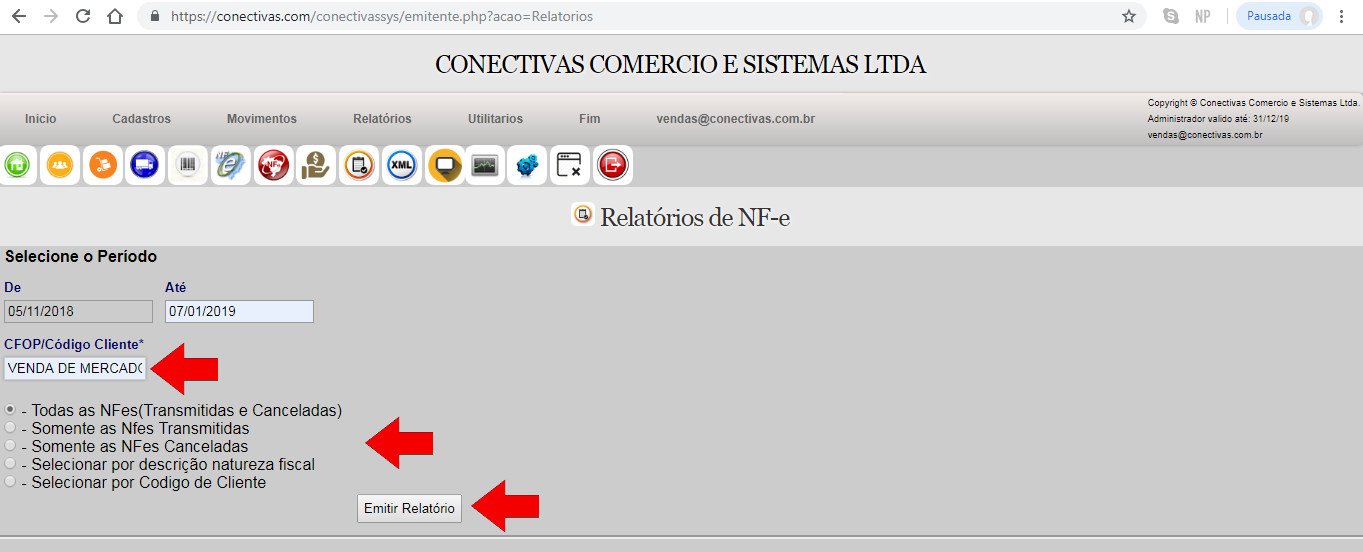Click the red exit door icon
The height and width of the screenshot is (552, 1363).
612,165
